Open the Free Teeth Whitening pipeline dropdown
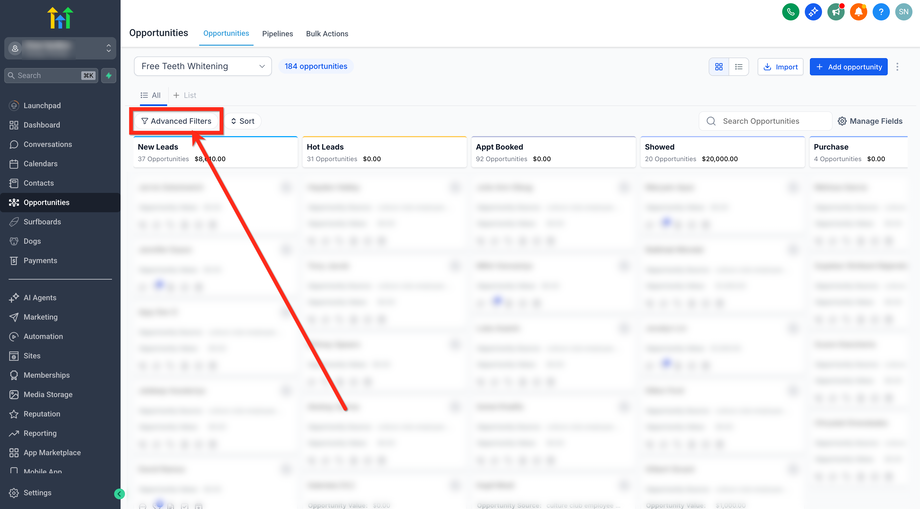 click(x=203, y=66)
